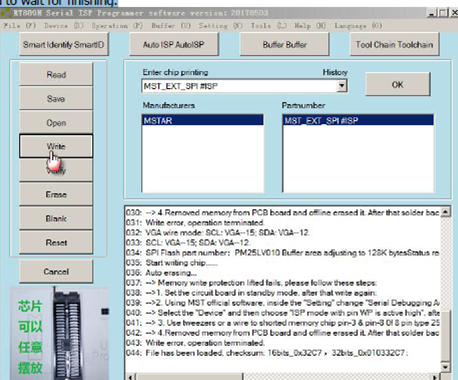Click the log scrollbar up arrow
This screenshot has width=458, height=380.
click(x=445, y=212)
